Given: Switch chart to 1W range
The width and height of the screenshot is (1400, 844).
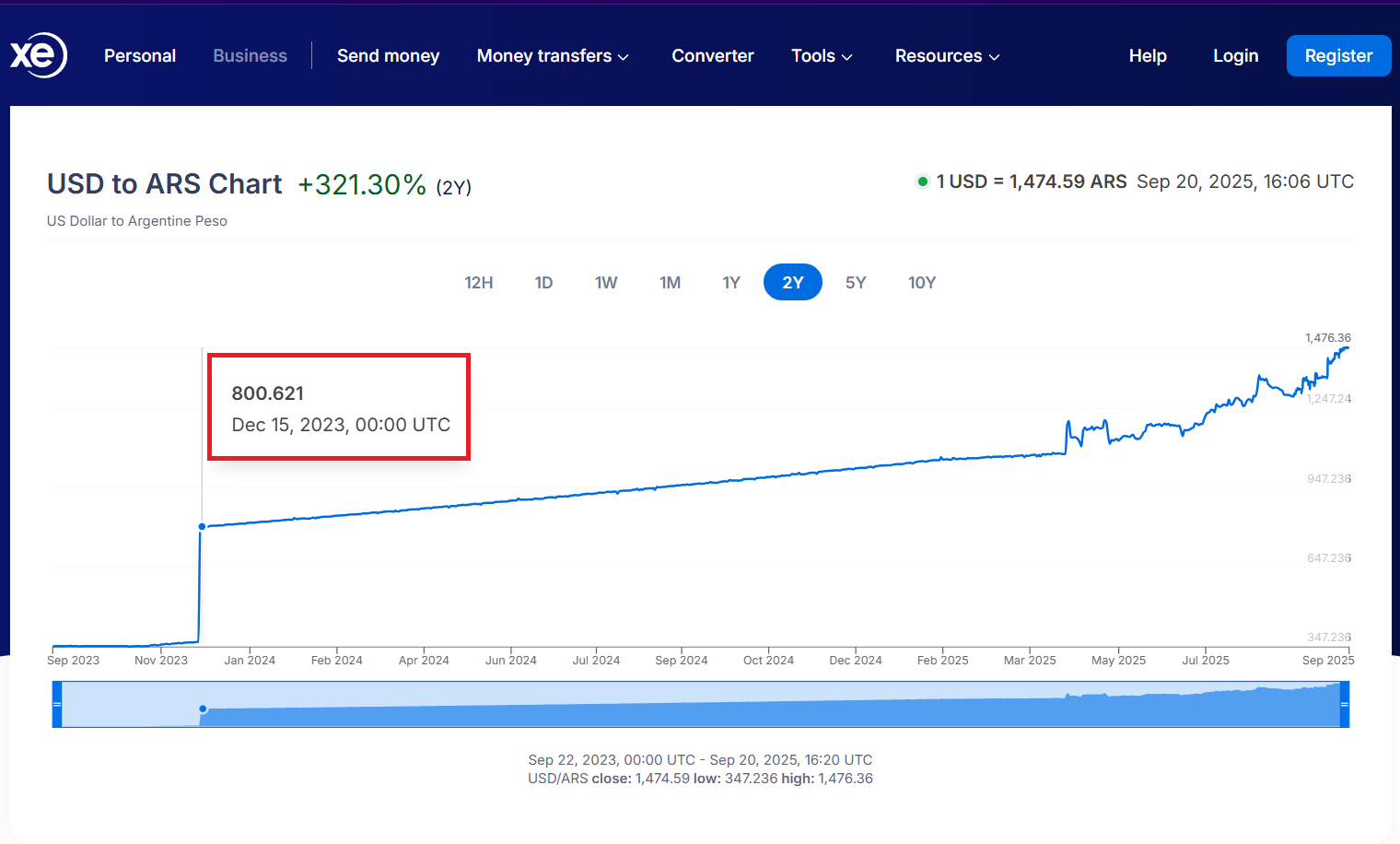Looking at the screenshot, I should pos(606,283).
